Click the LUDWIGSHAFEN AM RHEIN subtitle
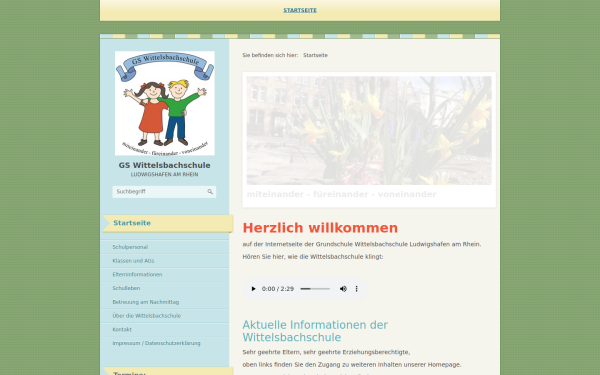 point(165,175)
